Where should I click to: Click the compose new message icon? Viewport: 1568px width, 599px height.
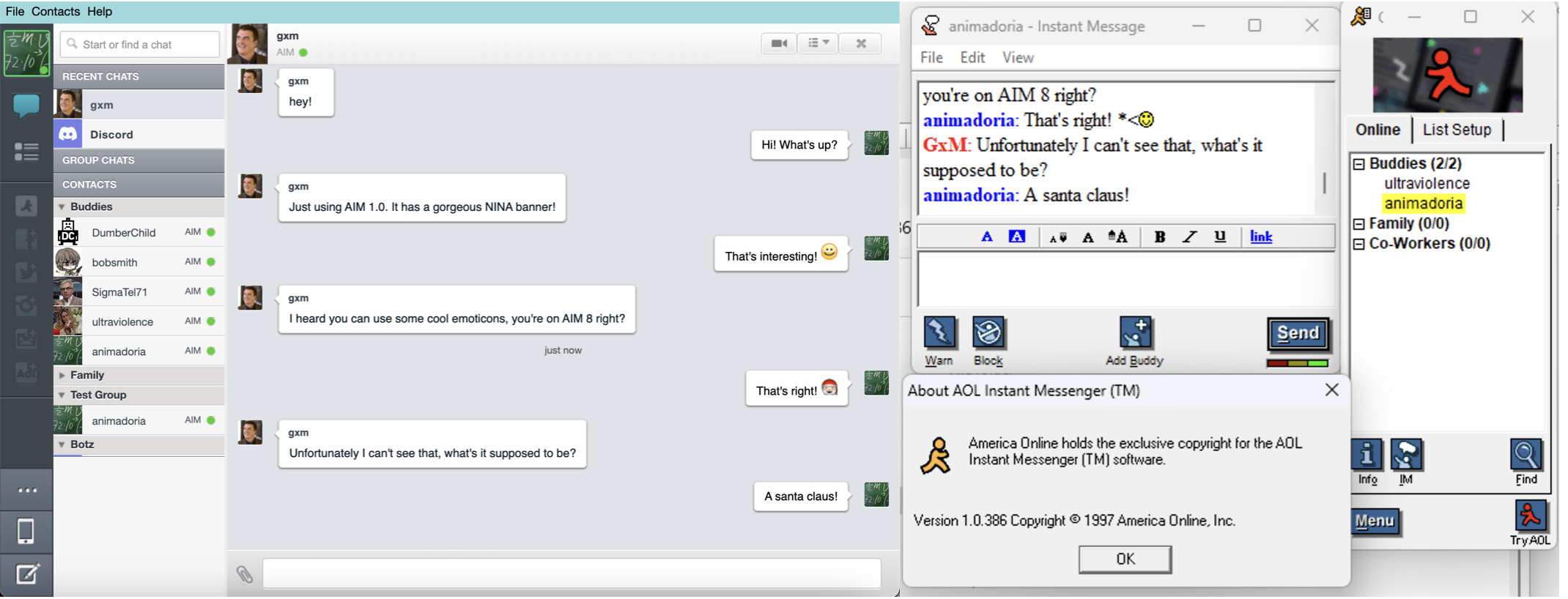[27, 574]
